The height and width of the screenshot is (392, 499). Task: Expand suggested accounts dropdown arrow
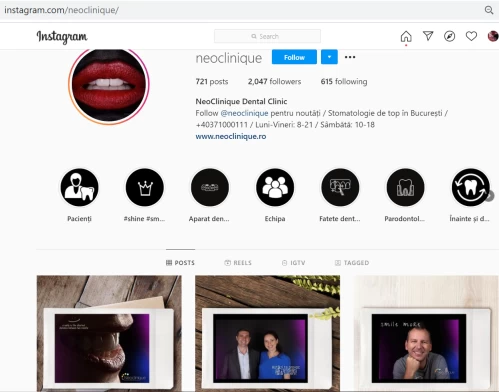coord(329,57)
